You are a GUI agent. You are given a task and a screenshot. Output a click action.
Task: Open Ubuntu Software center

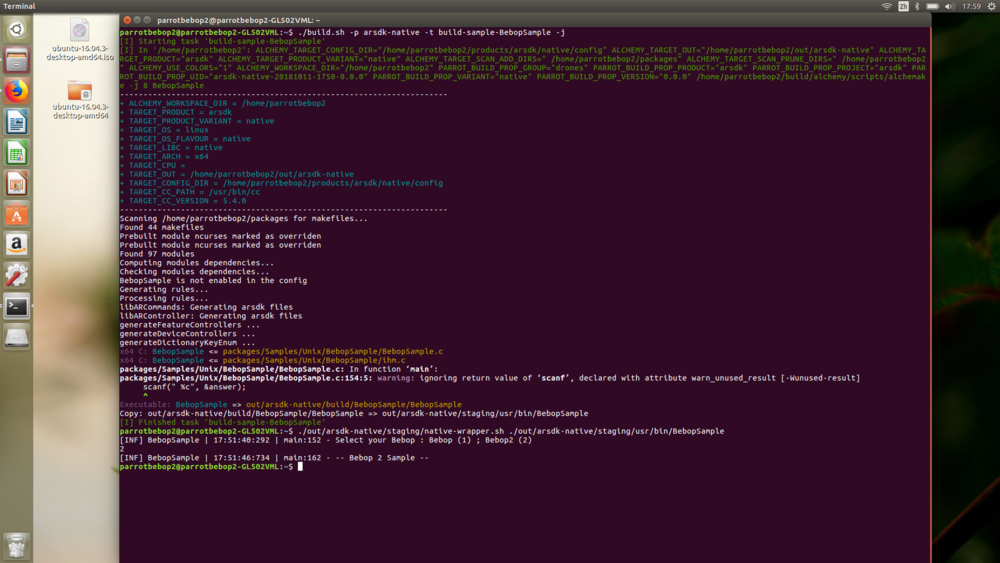pos(16,214)
